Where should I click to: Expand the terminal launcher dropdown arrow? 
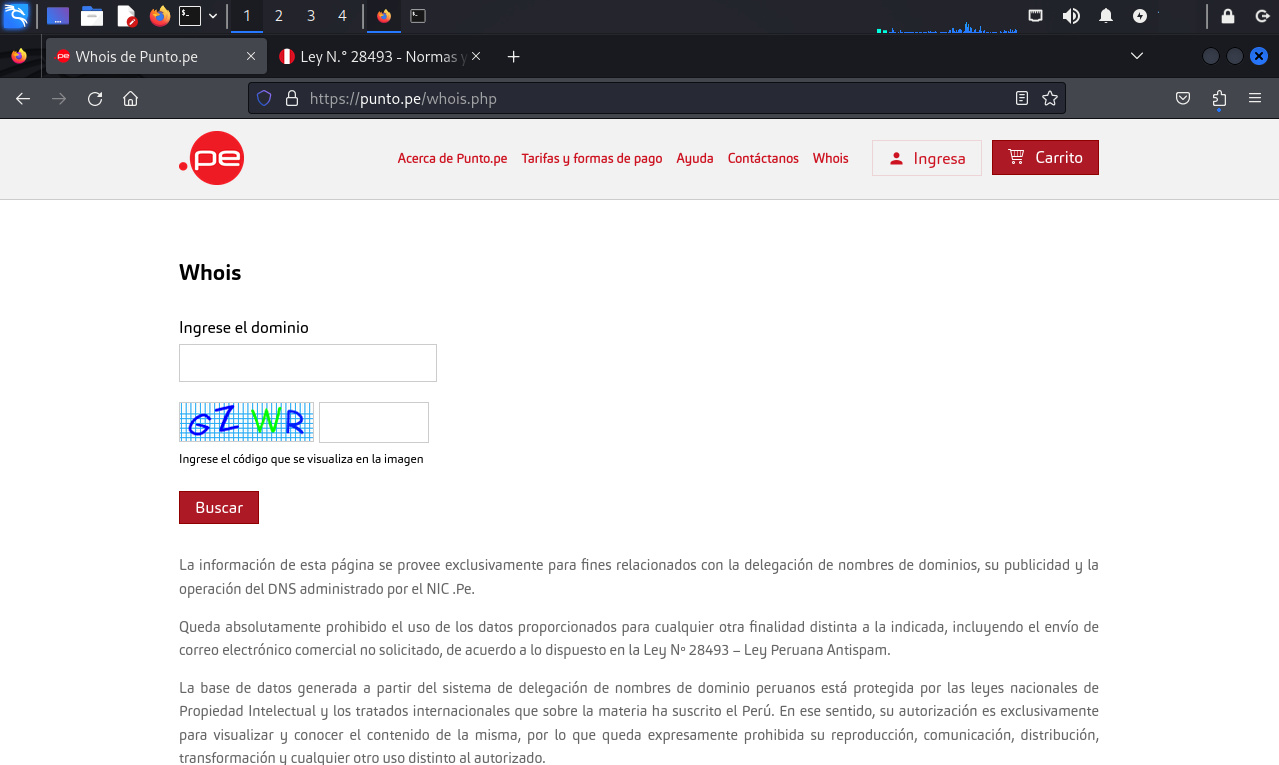tap(213, 16)
